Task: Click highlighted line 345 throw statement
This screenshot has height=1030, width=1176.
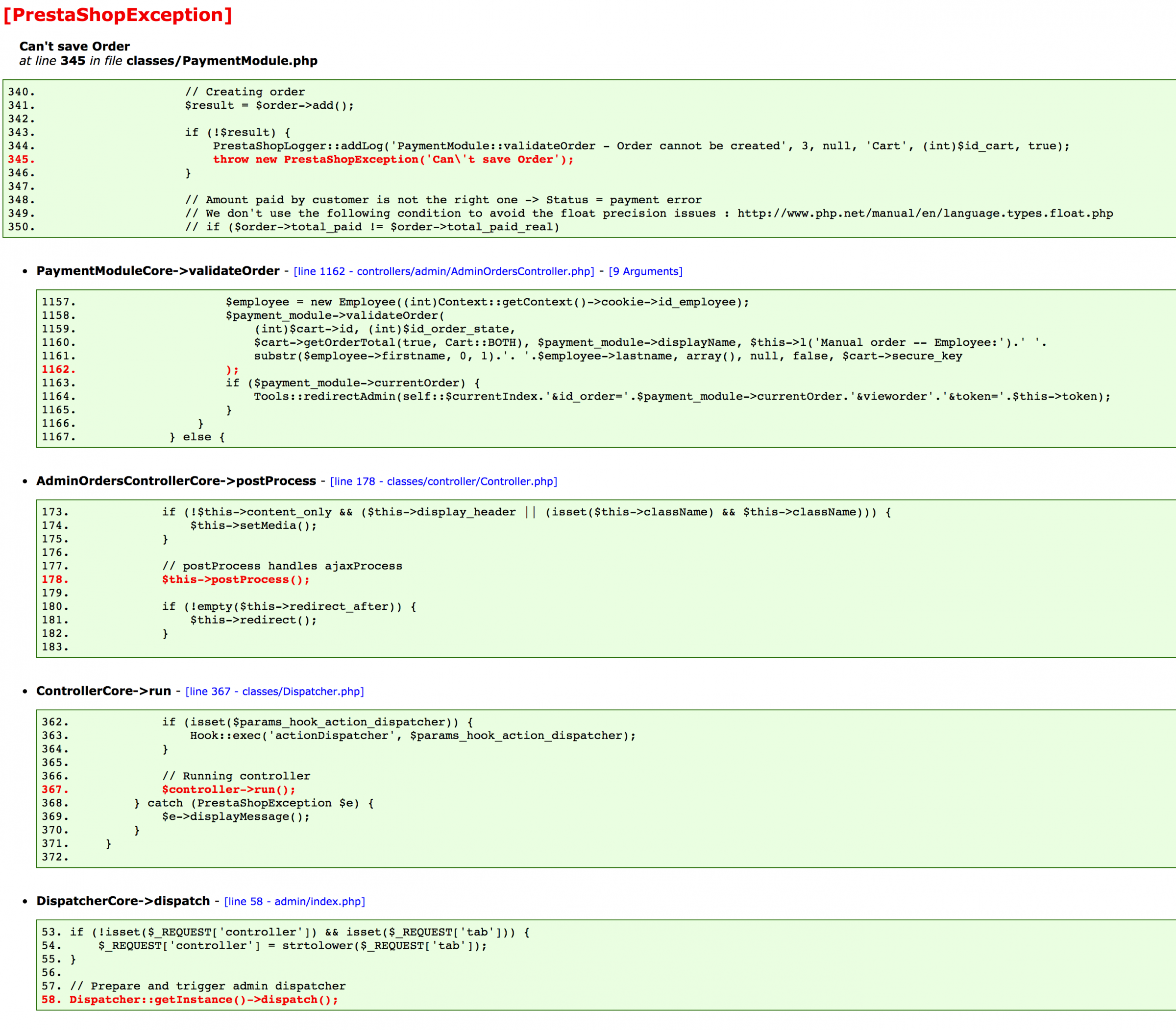Action: coord(393,159)
